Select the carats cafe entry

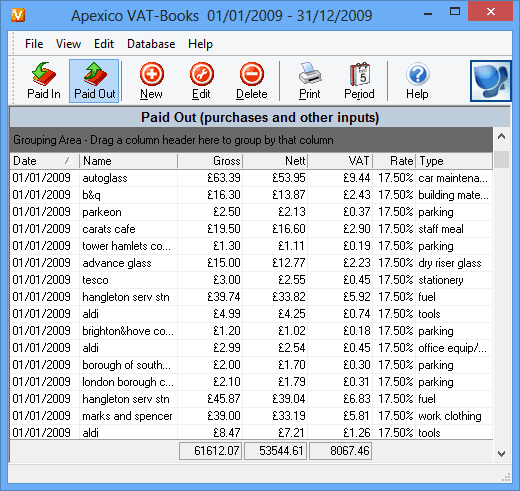pyautogui.click(x=251, y=229)
